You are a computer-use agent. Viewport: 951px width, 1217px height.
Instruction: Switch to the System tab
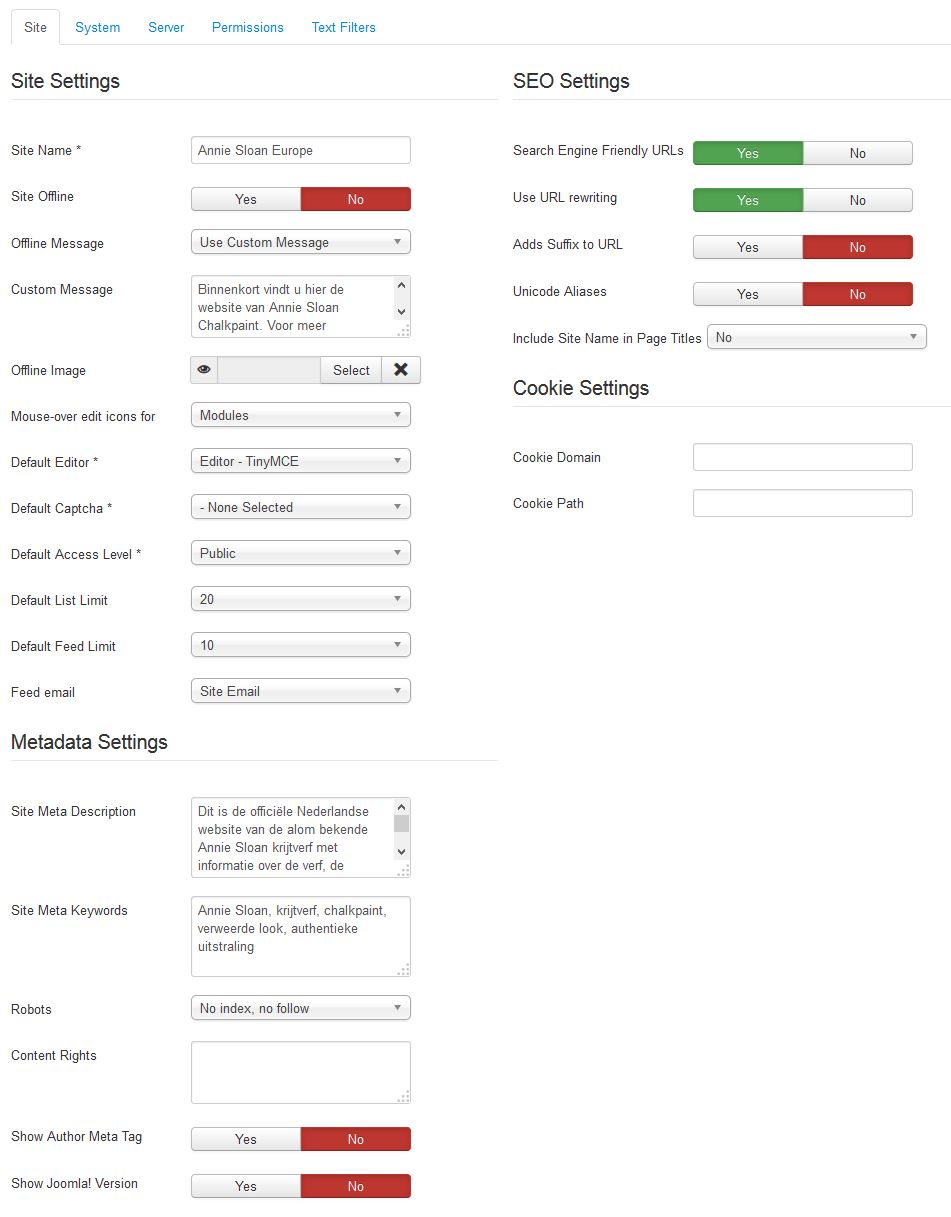(98, 27)
